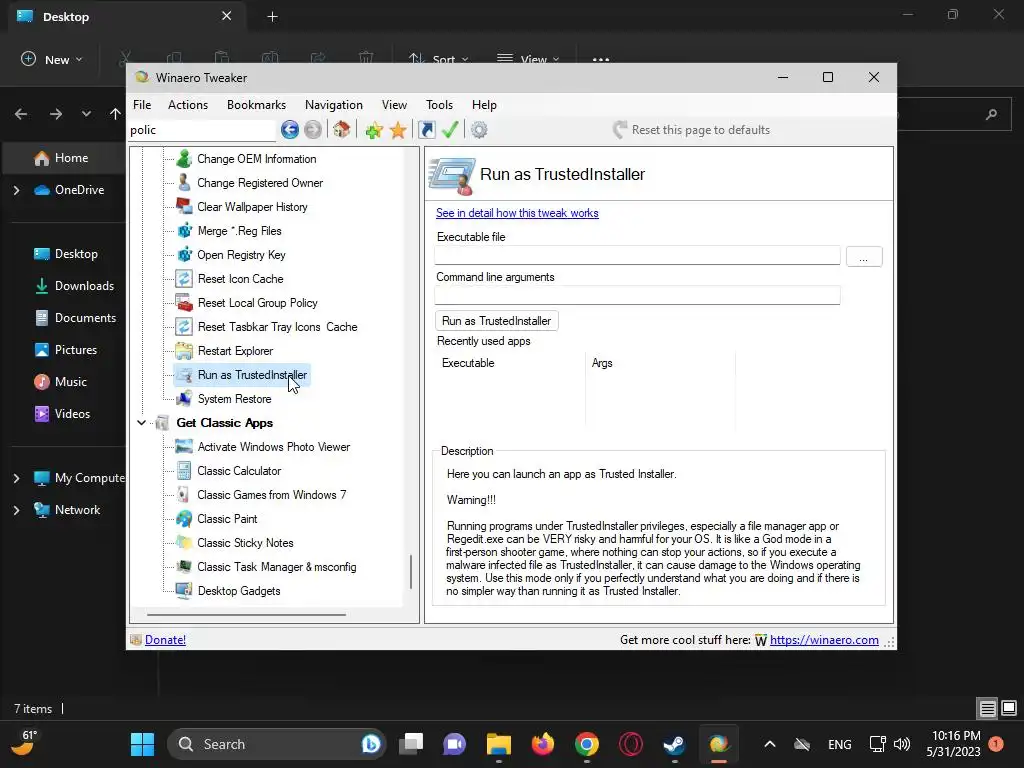Click the Donate! link
The height and width of the screenshot is (768, 1024).
pyautogui.click(x=165, y=640)
